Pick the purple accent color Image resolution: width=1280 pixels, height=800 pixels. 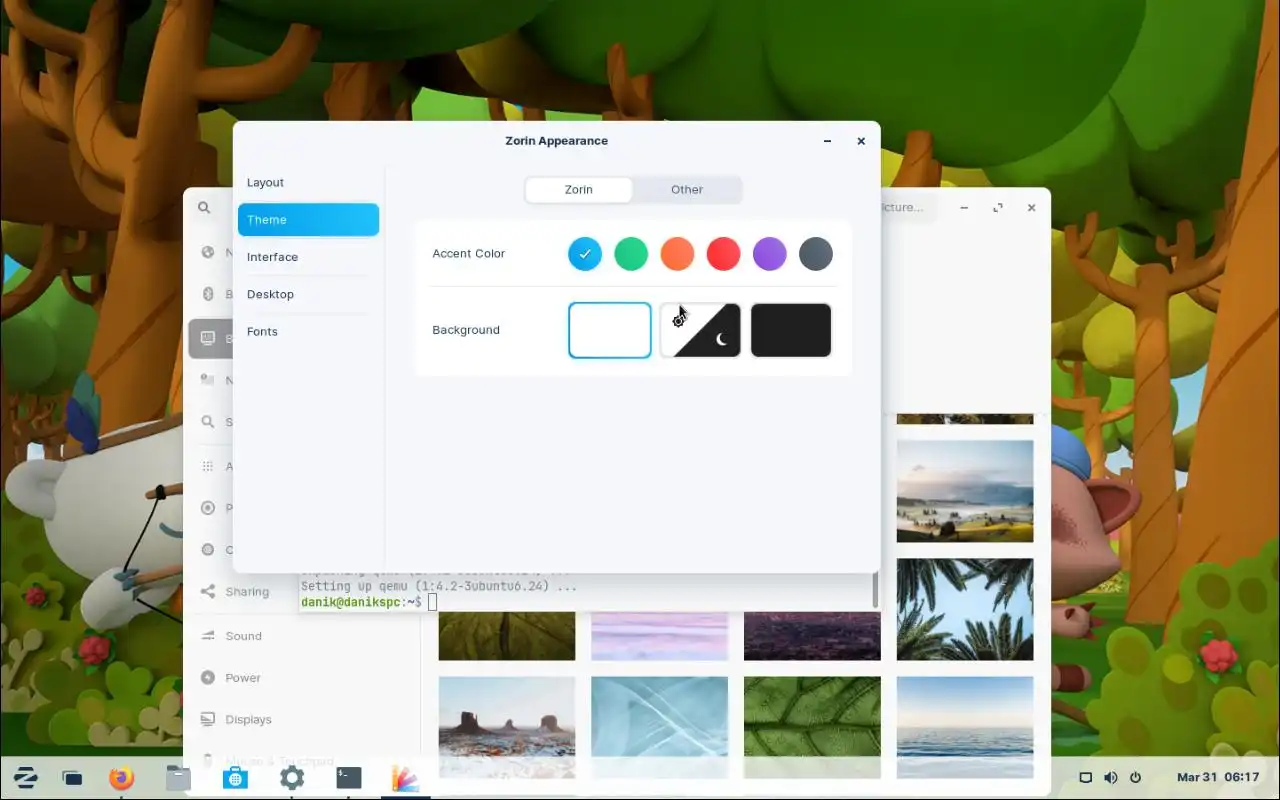[x=769, y=254]
